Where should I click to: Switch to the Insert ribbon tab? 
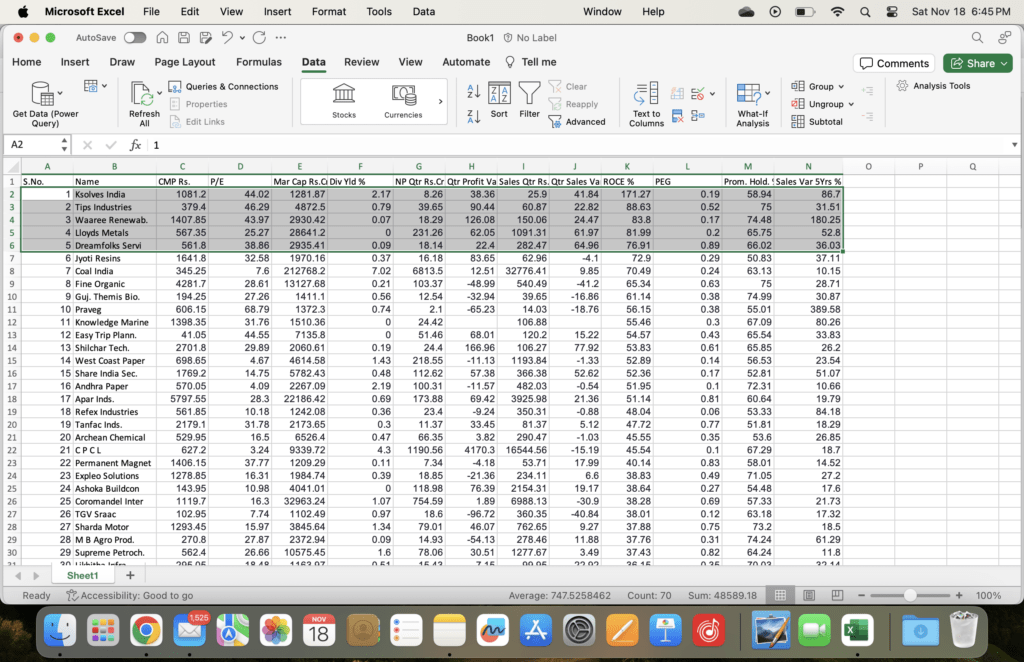click(x=75, y=62)
